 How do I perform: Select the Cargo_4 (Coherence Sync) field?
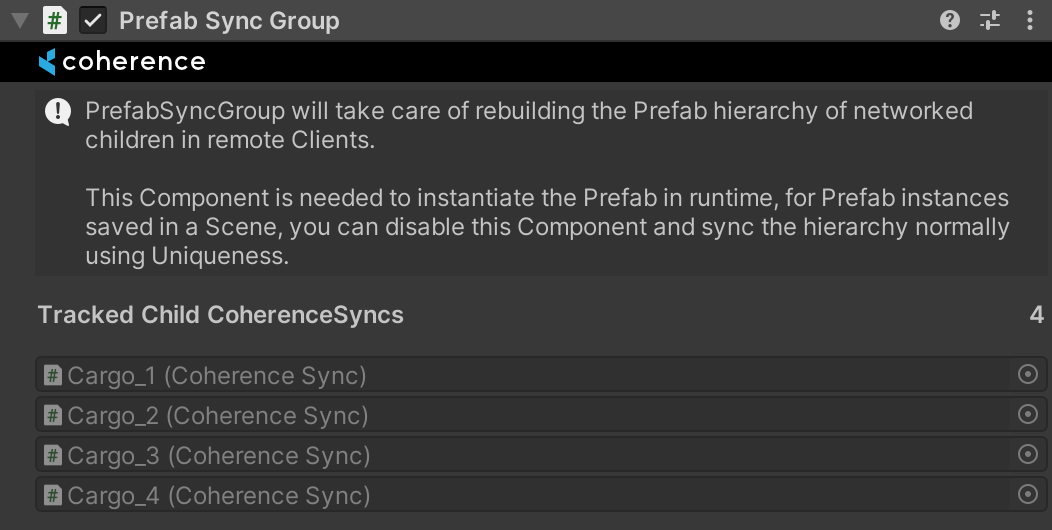500,495
